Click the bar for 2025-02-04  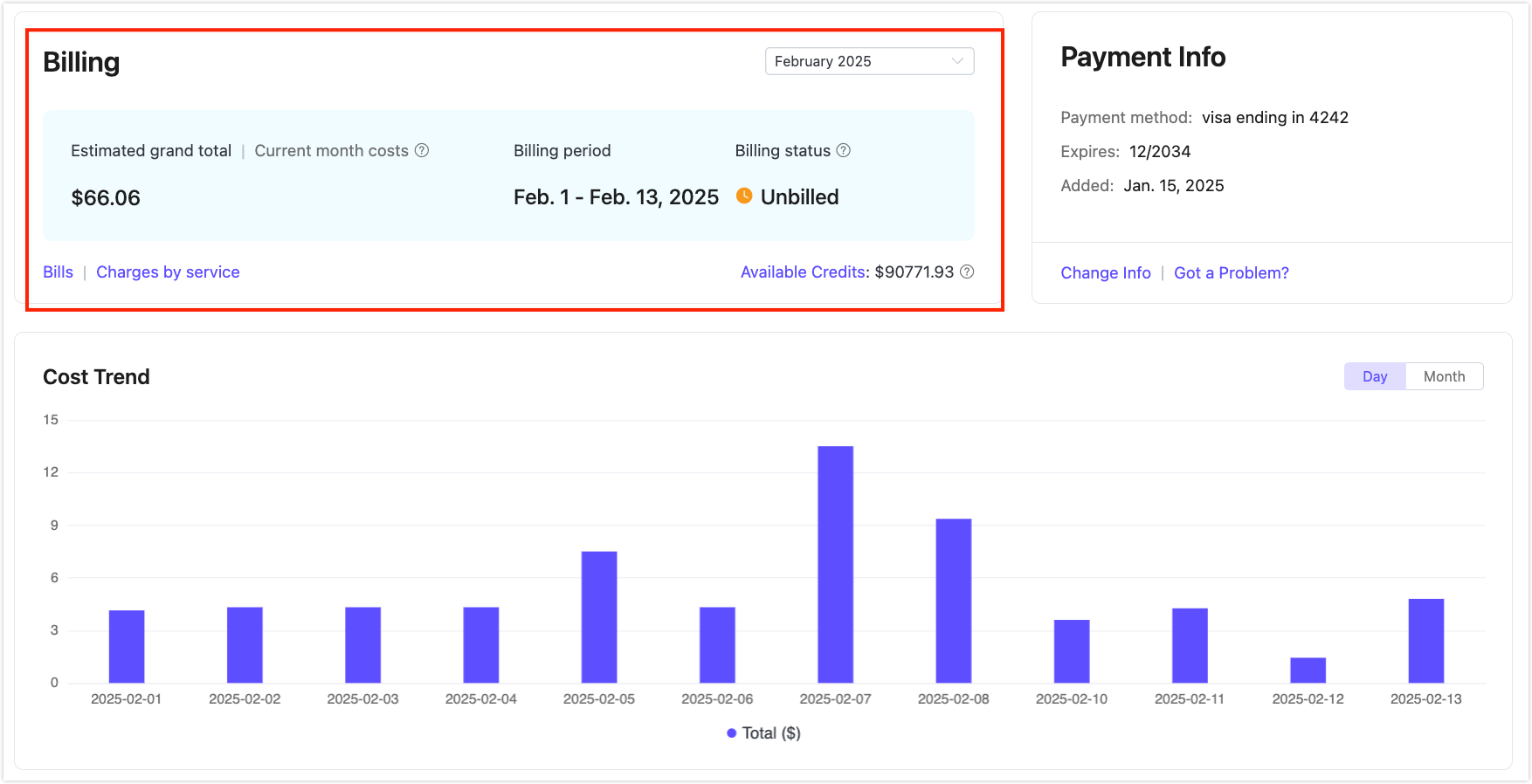[x=481, y=644]
